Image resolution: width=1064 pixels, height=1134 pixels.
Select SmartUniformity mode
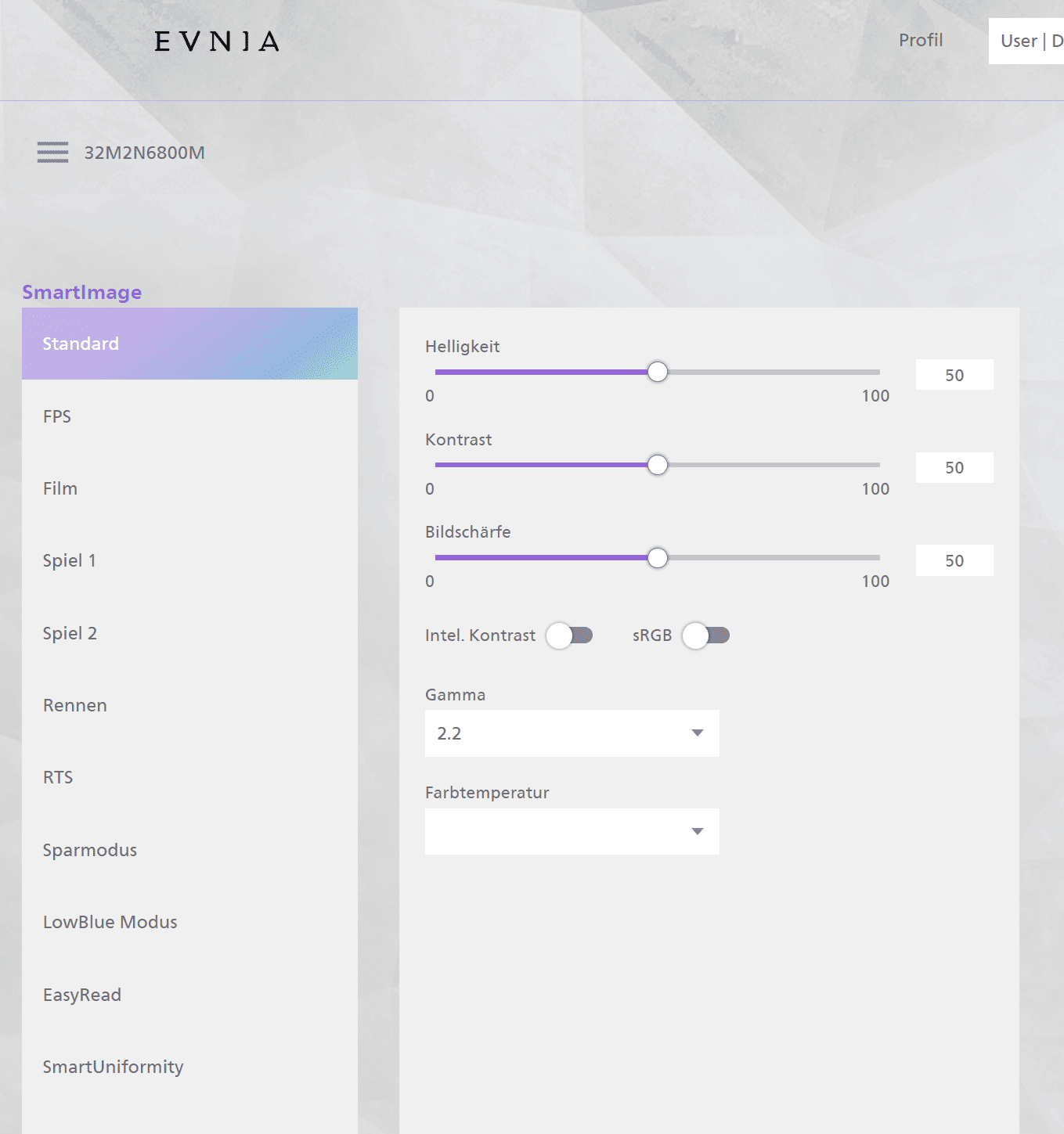point(189,1067)
